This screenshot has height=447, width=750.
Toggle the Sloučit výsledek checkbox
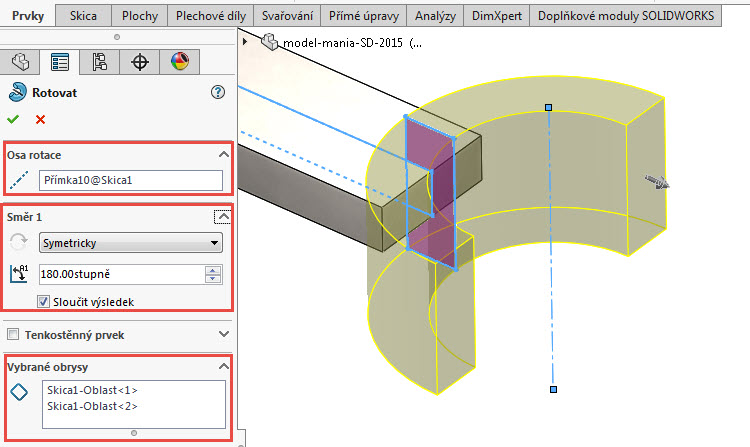coord(44,300)
